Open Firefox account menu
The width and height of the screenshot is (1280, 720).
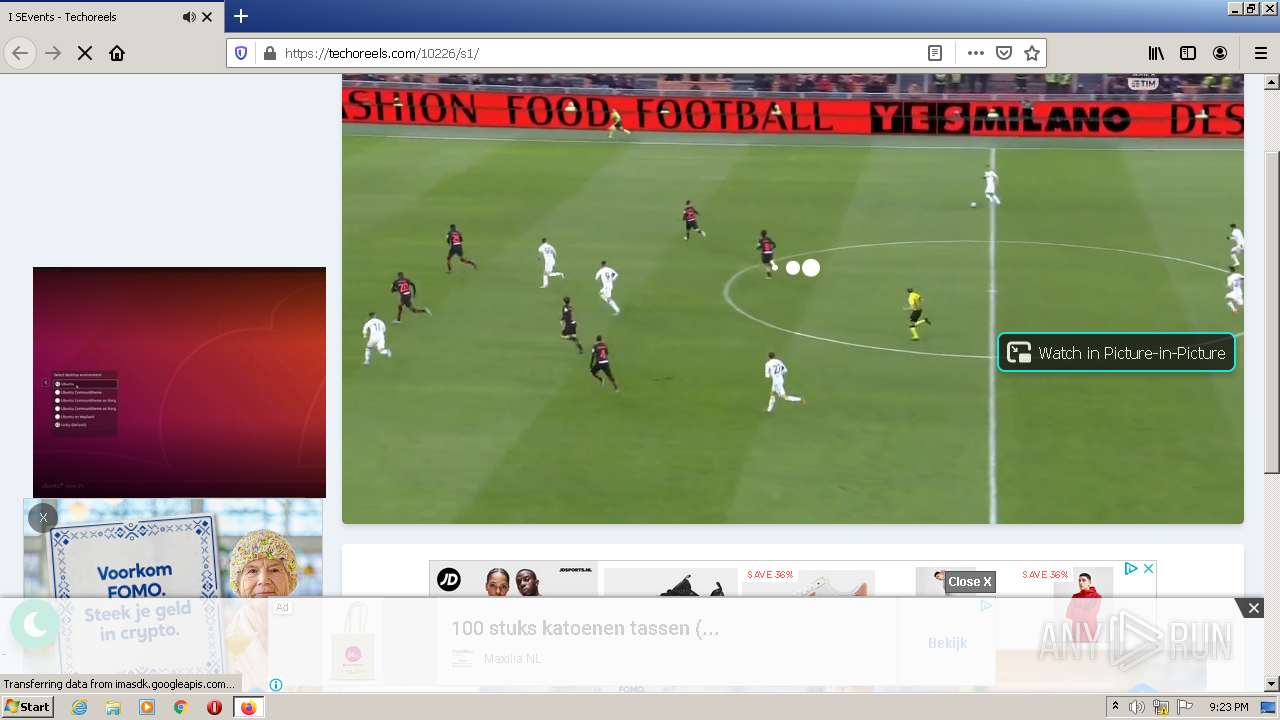pos(1220,53)
